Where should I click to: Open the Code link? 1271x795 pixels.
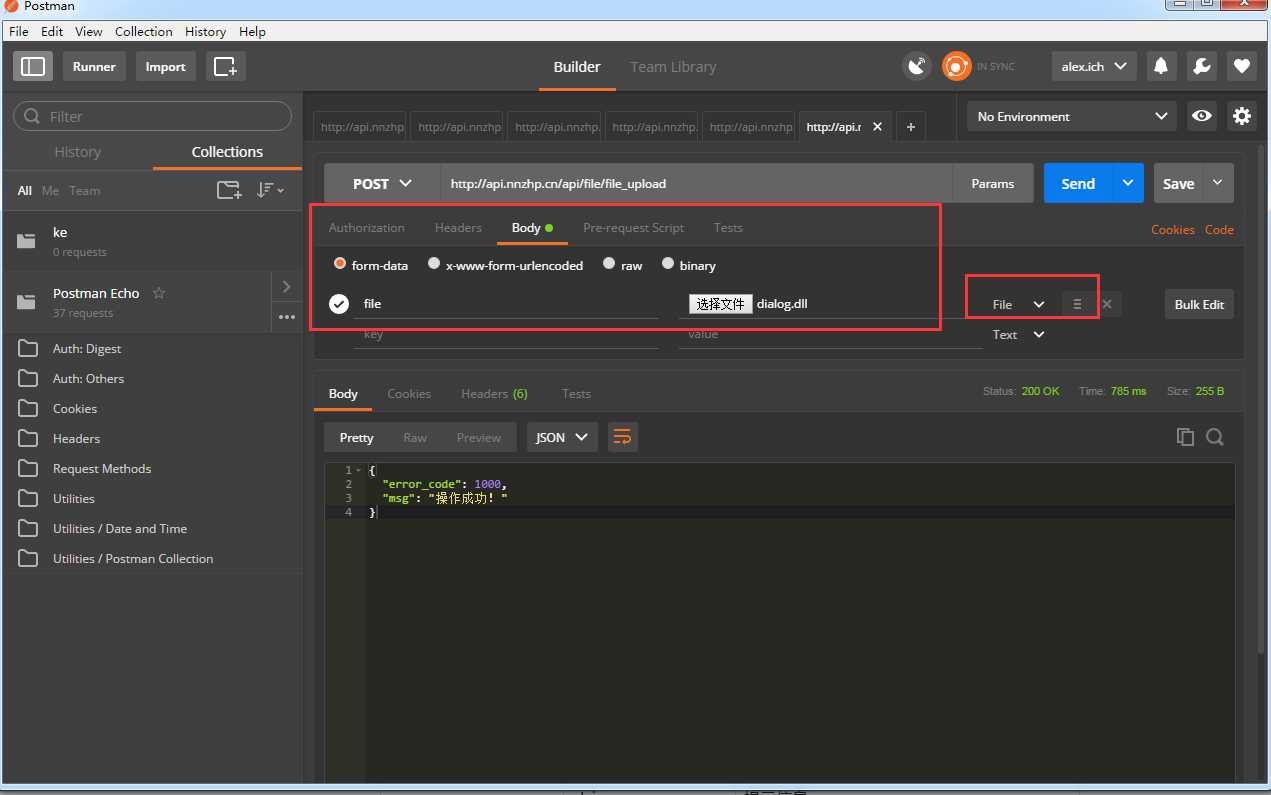[1219, 229]
